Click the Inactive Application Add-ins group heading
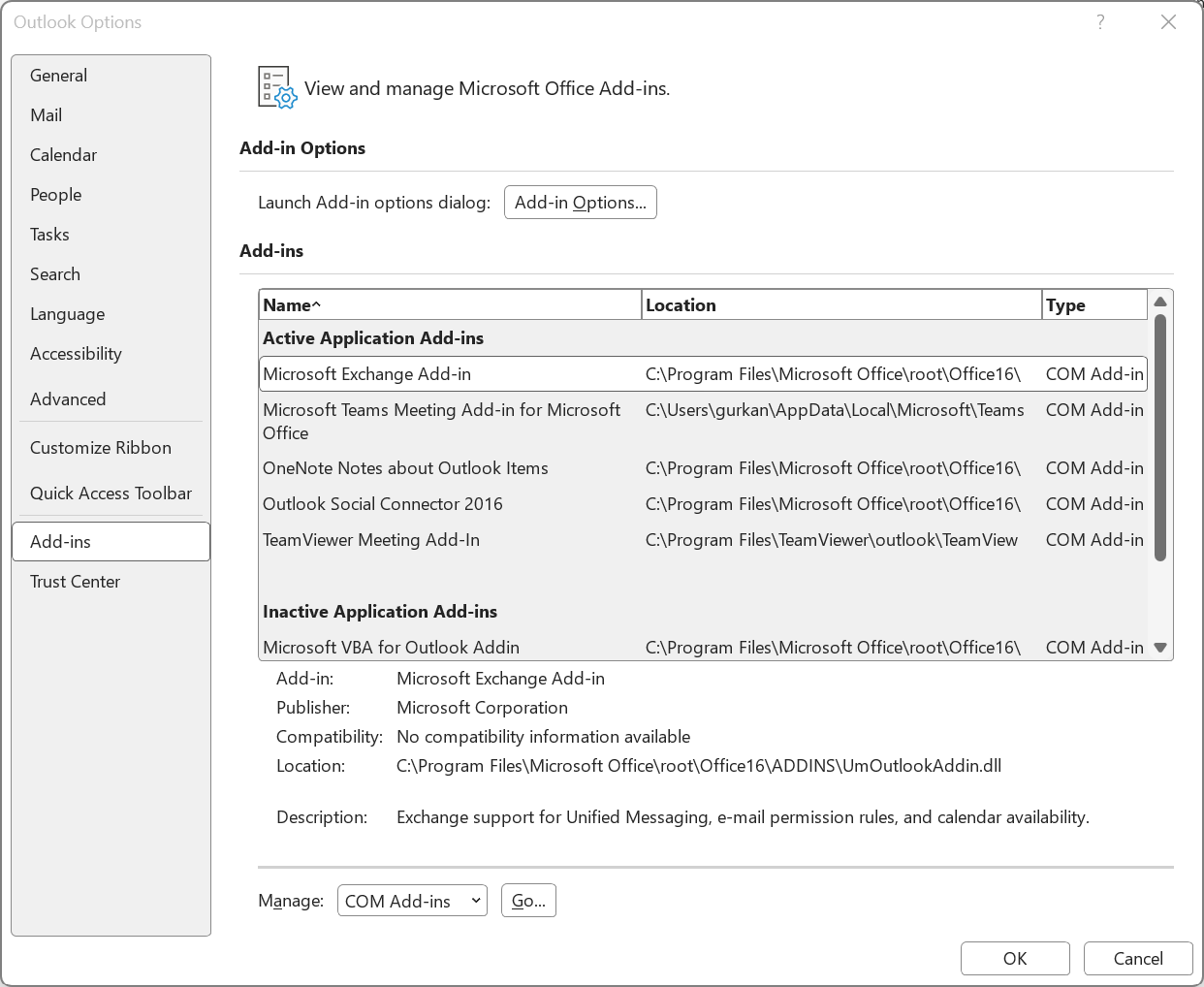Viewport: 1204px width, 987px height. 380,612
